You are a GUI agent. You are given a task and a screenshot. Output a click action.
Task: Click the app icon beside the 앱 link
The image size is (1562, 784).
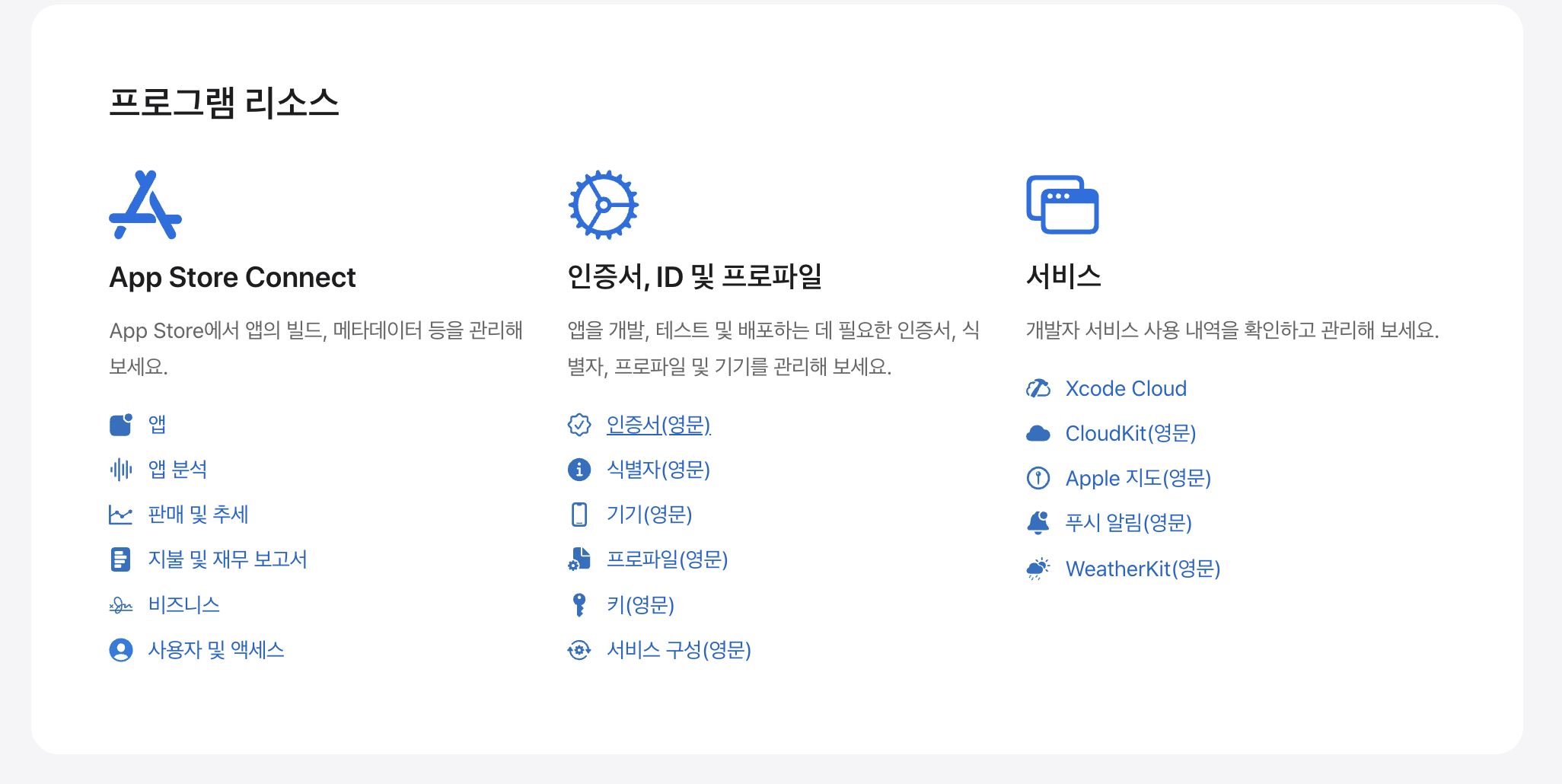(x=121, y=425)
